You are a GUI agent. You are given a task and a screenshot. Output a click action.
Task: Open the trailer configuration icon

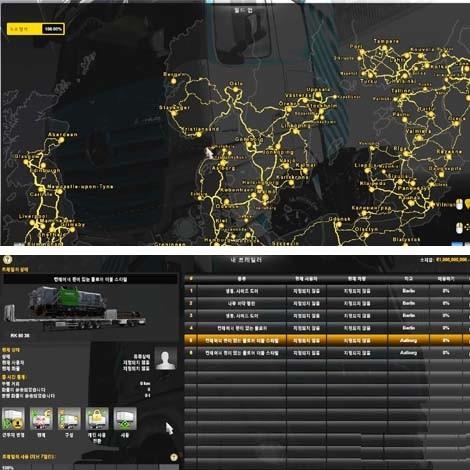[x=69, y=419]
